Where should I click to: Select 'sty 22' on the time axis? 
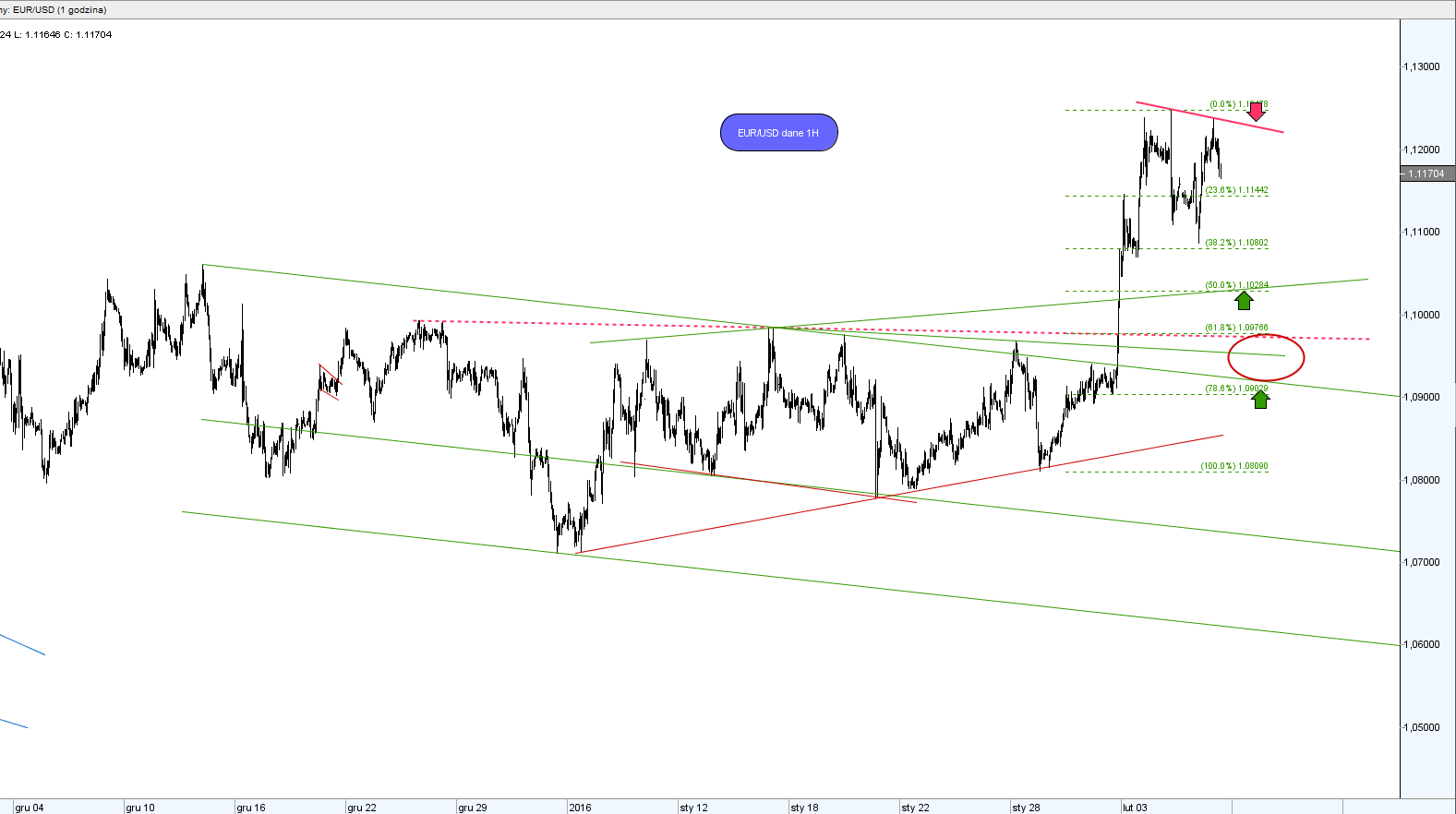tap(916, 808)
